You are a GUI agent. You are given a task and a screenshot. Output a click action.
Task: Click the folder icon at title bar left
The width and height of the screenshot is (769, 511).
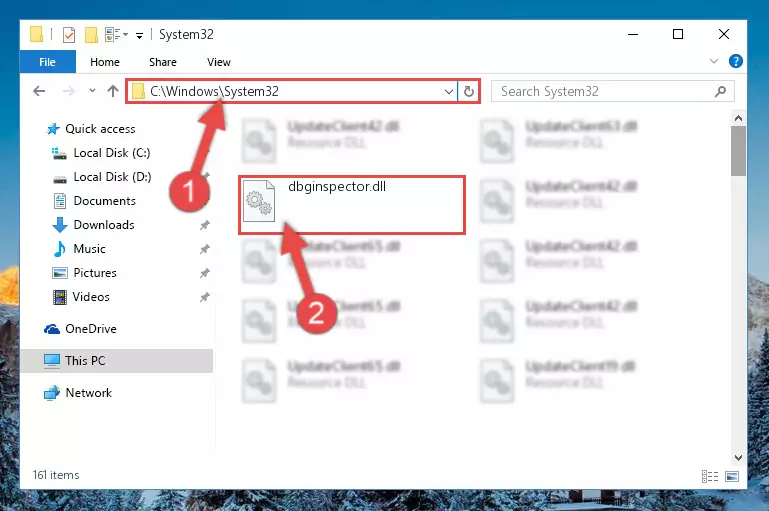[x=36, y=34]
